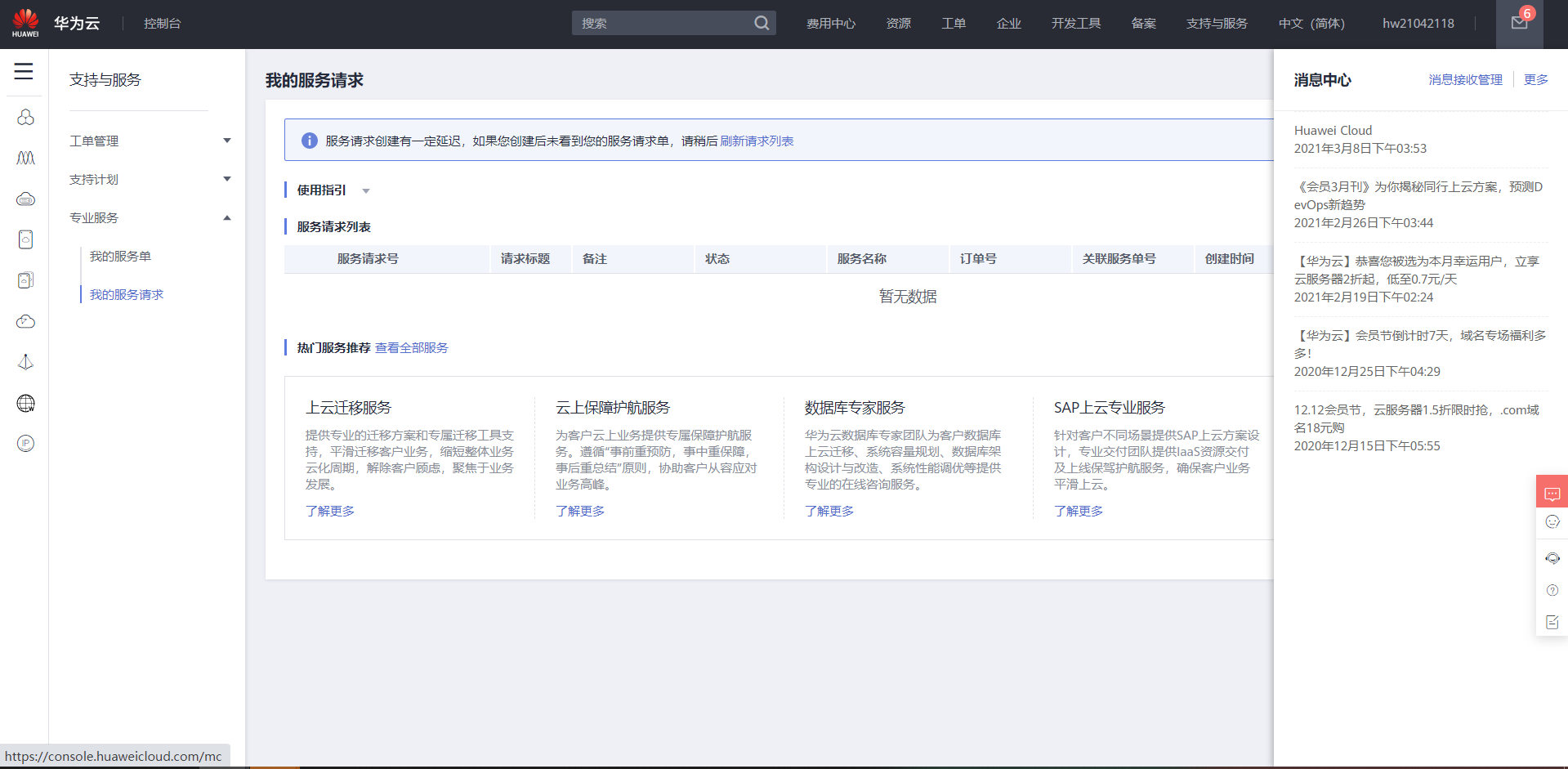Click the 订单号 column header
Viewport: 1568px width, 769px height.
pyautogui.click(x=978, y=258)
